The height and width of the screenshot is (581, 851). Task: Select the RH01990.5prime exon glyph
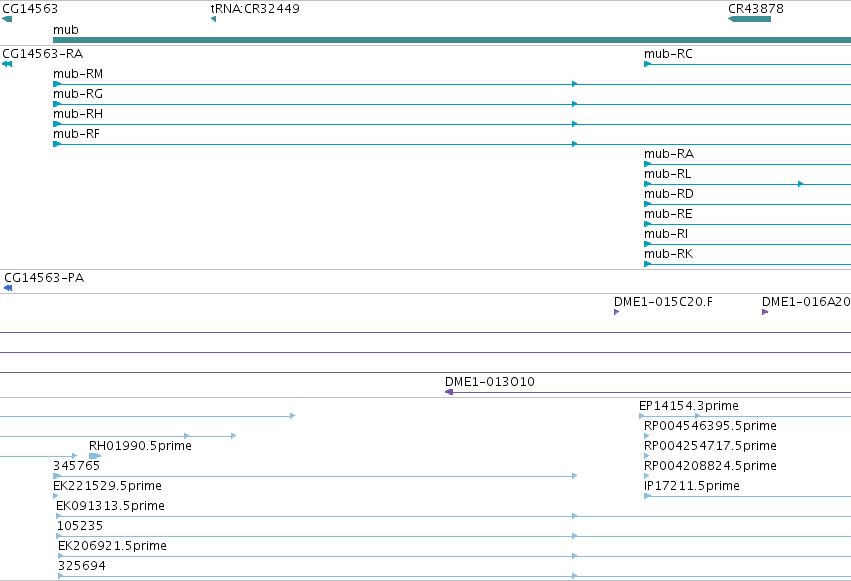click(95, 456)
